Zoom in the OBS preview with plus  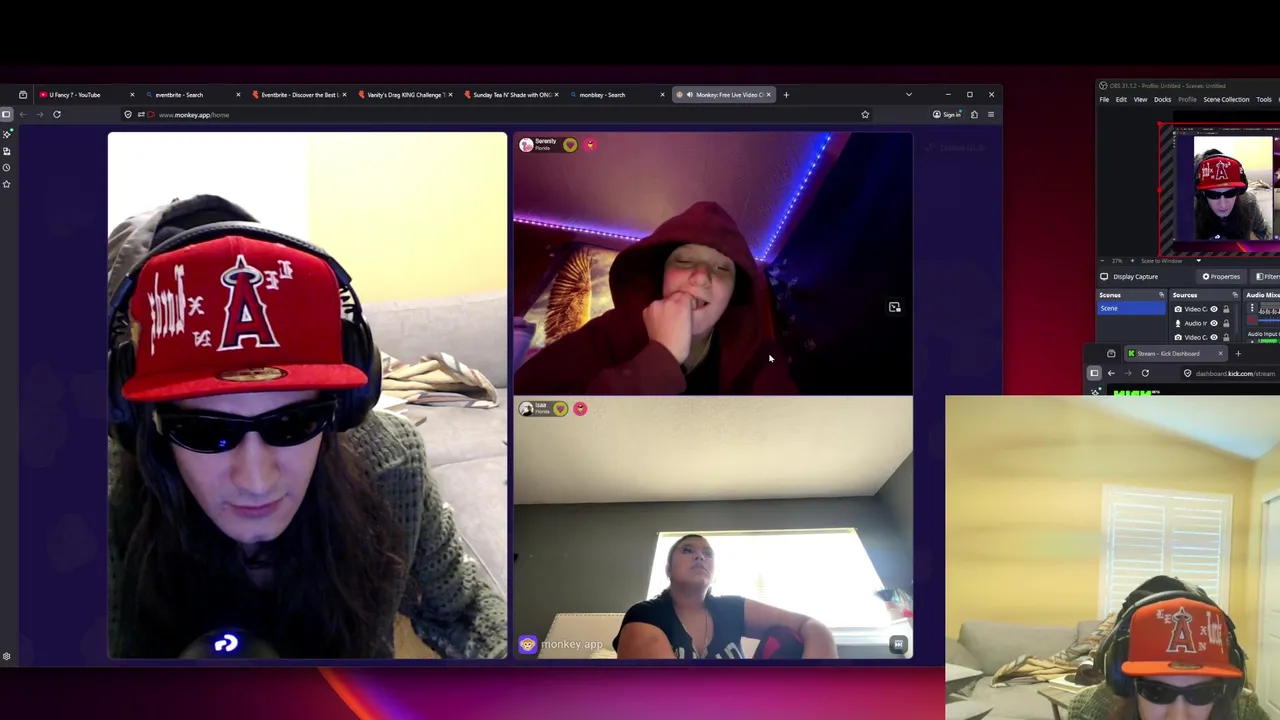1130,261
